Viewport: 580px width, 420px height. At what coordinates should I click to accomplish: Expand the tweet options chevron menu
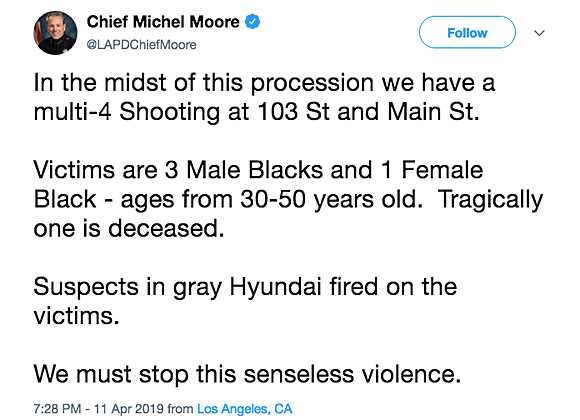[x=539, y=33]
